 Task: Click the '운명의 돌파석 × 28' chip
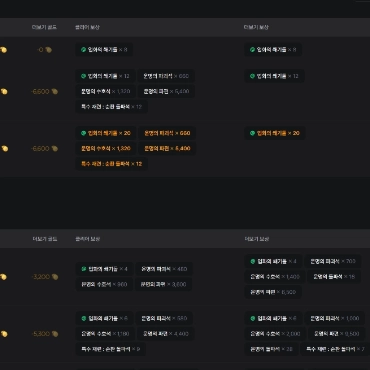(x=271, y=349)
